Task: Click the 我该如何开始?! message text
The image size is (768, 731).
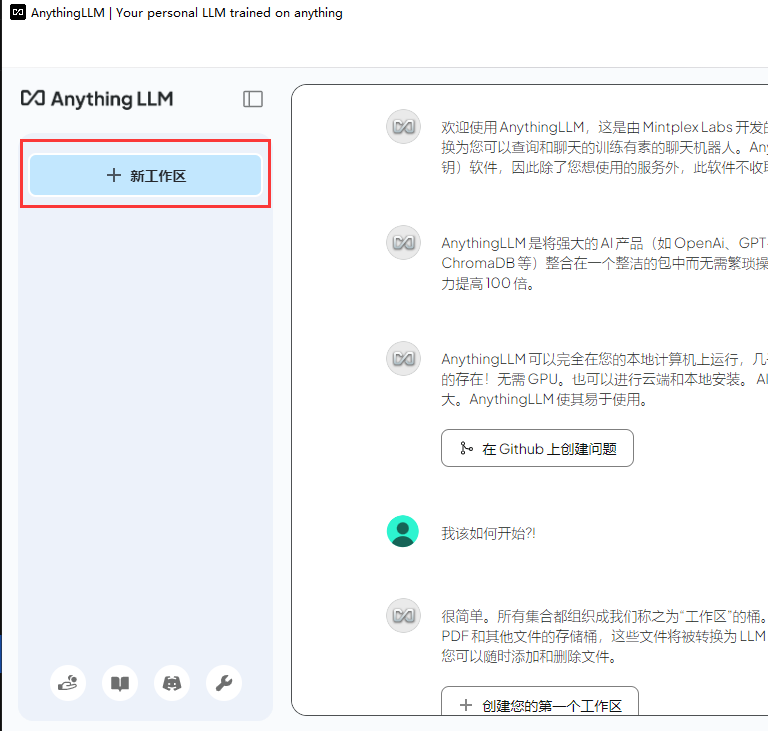Action: 488,533
